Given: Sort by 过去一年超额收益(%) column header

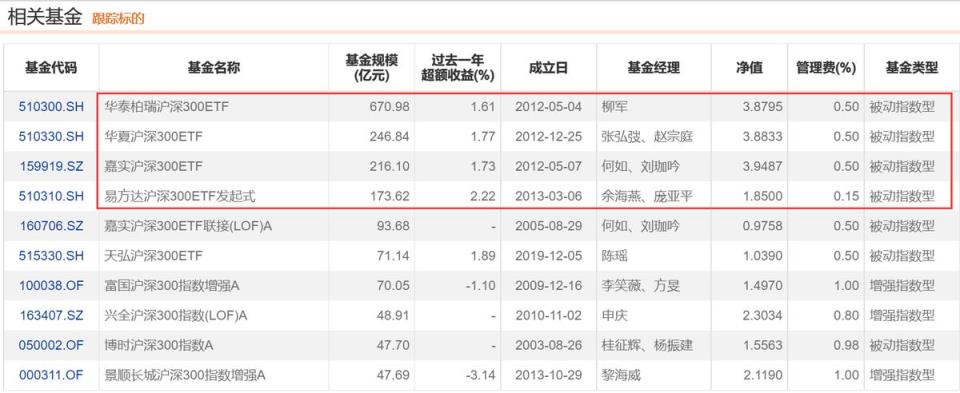Looking at the screenshot, I should pos(457,68).
